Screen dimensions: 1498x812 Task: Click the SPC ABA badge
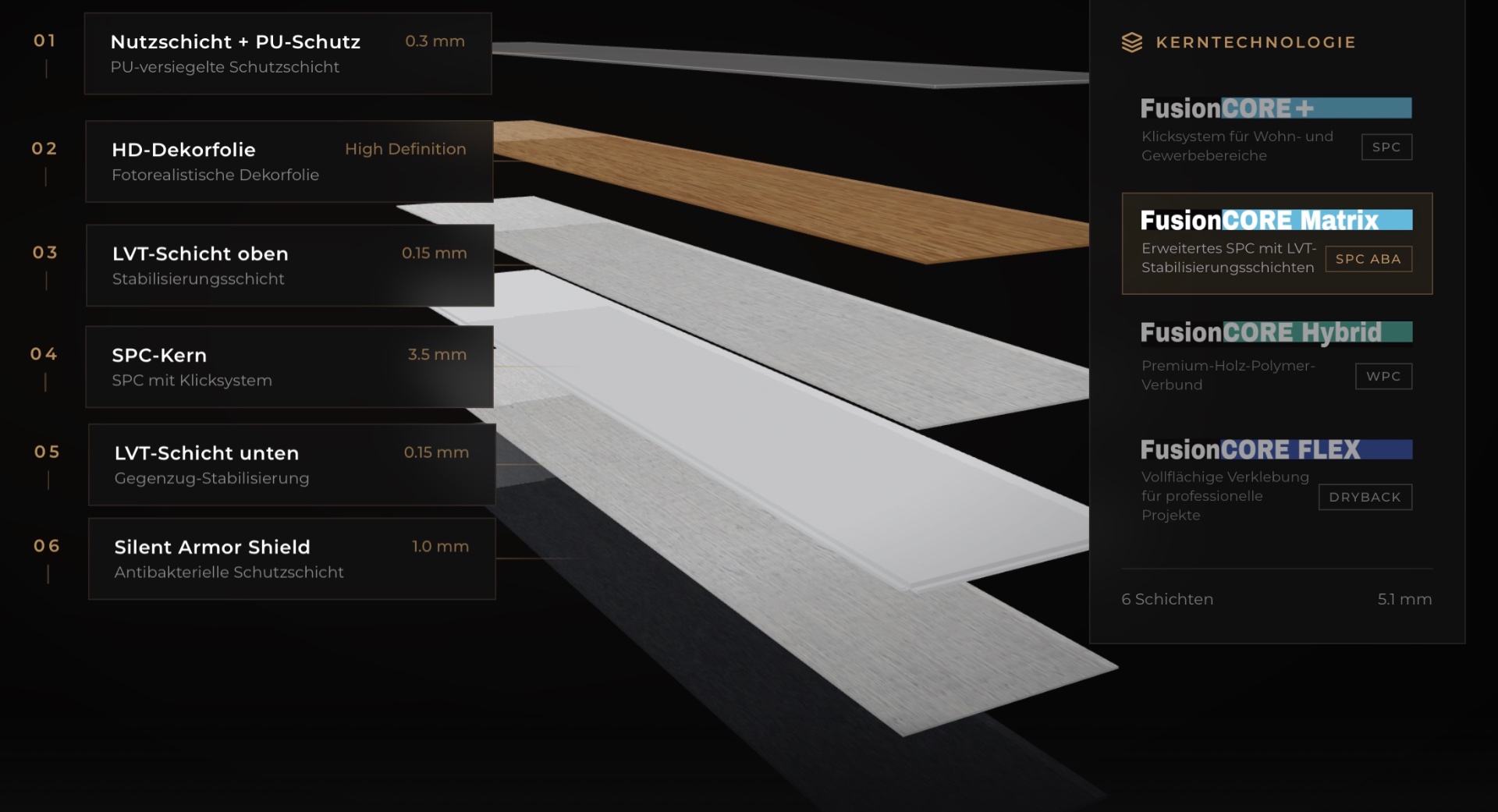(1368, 259)
